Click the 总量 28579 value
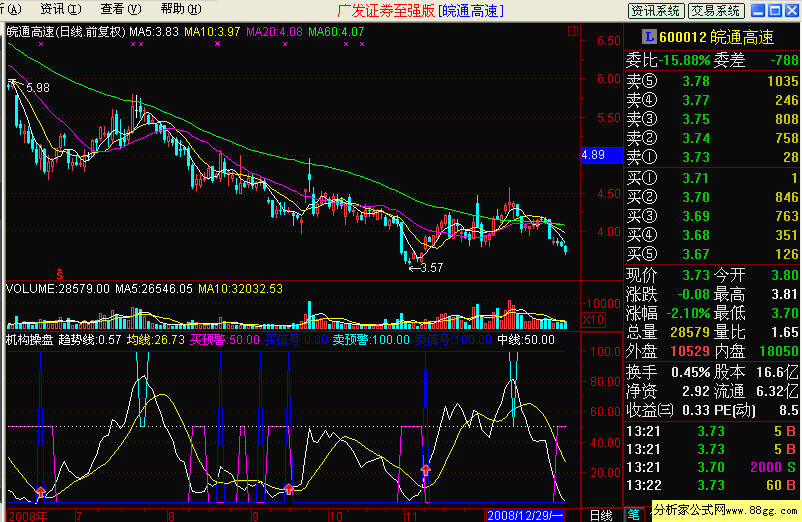Viewport: 802px width, 522px height. (690, 332)
